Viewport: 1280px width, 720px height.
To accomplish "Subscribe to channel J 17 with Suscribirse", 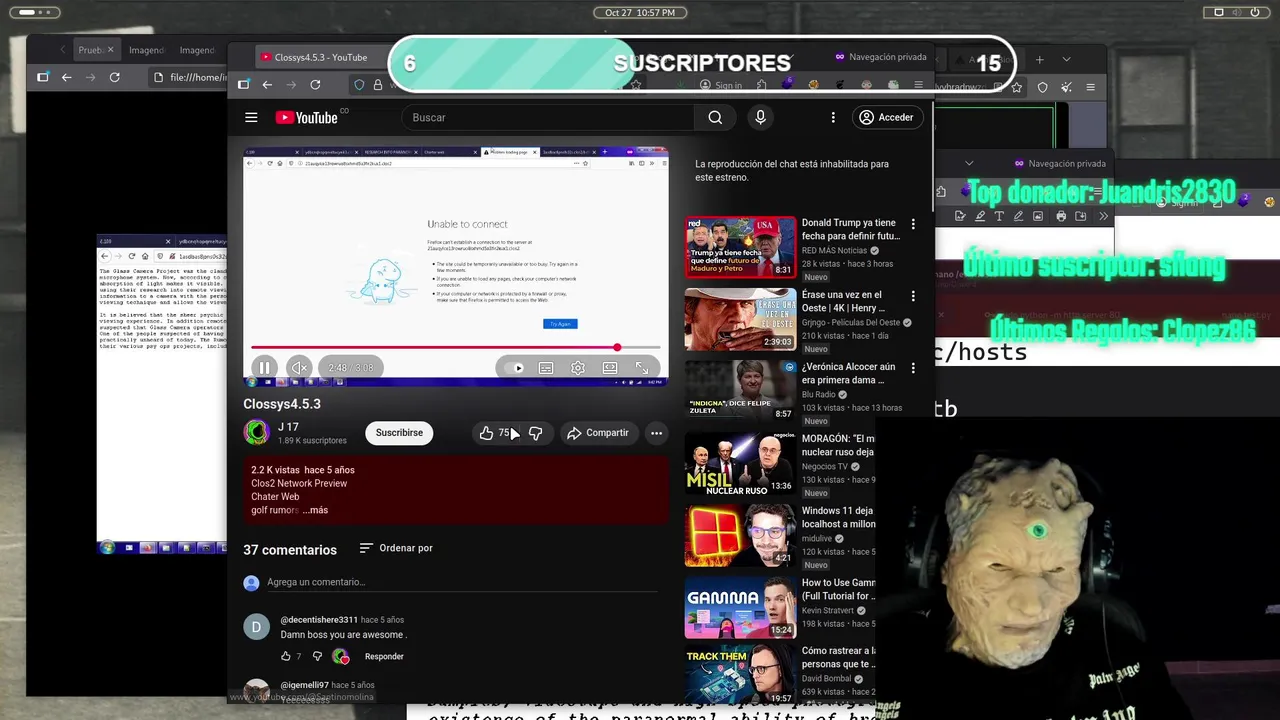I will coord(399,433).
